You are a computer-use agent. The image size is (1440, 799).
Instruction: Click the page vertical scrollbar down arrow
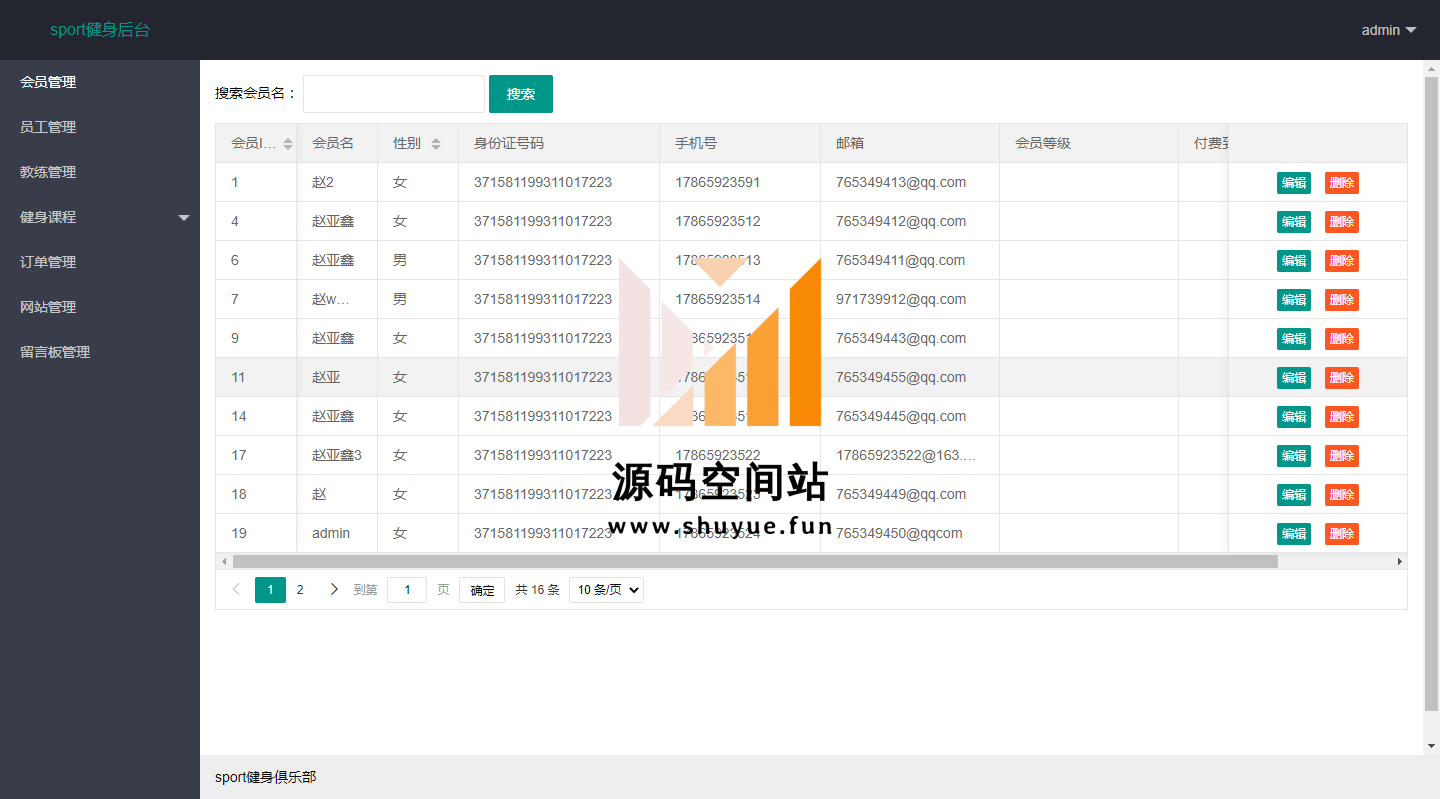click(x=1431, y=746)
